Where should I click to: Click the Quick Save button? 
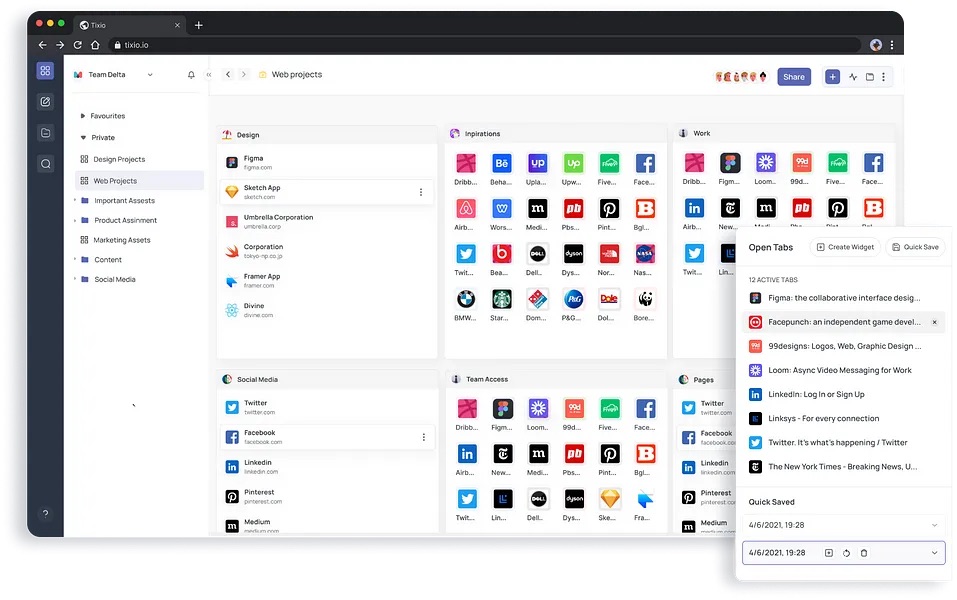[x=915, y=247]
